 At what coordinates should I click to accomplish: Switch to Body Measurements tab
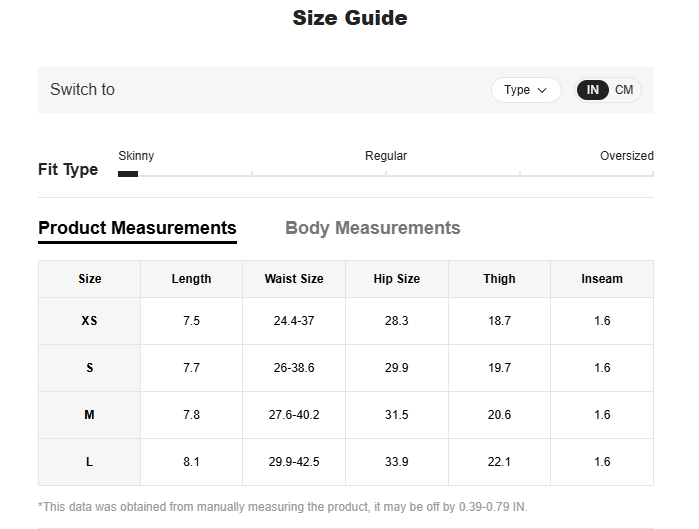[372, 228]
